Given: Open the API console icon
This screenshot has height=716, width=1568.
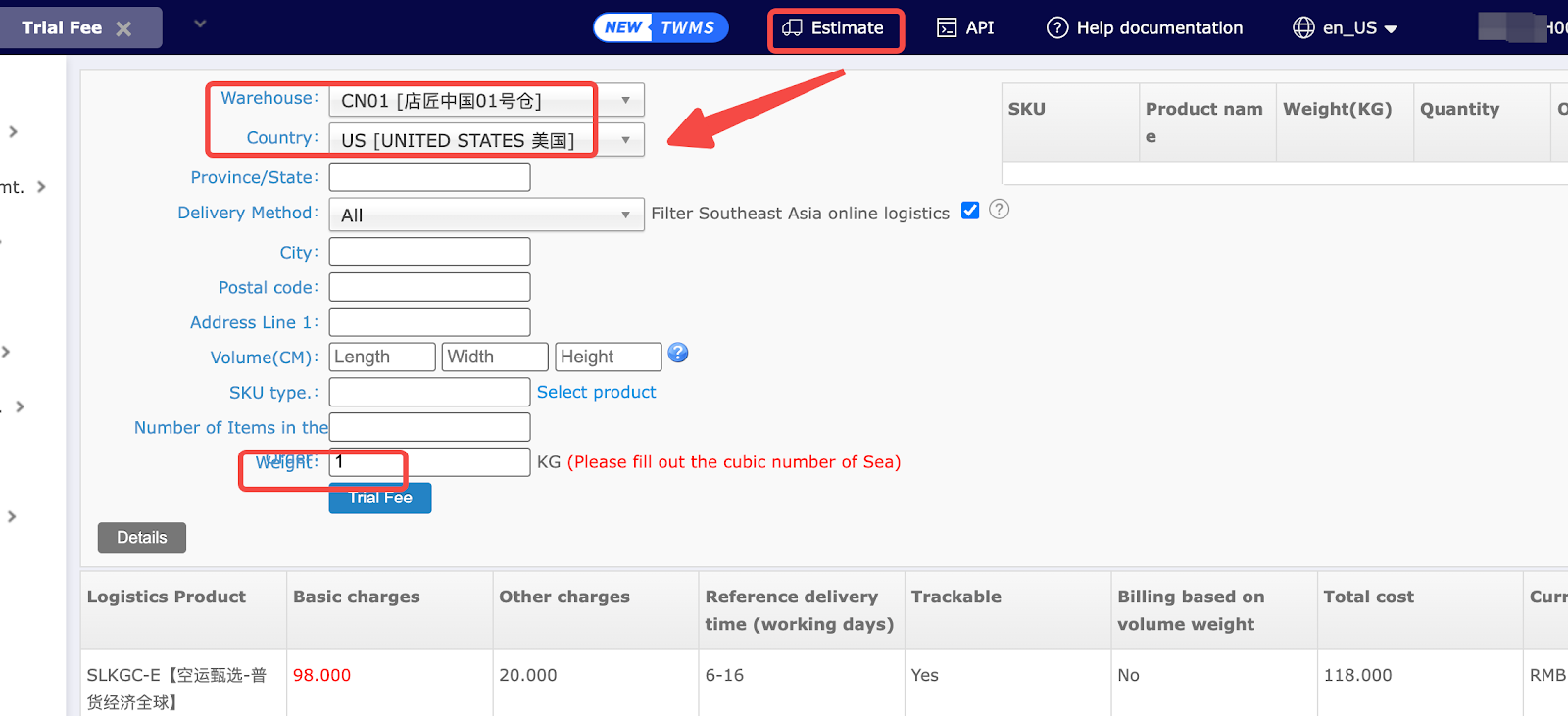Looking at the screenshot, I should coord(947,28).
